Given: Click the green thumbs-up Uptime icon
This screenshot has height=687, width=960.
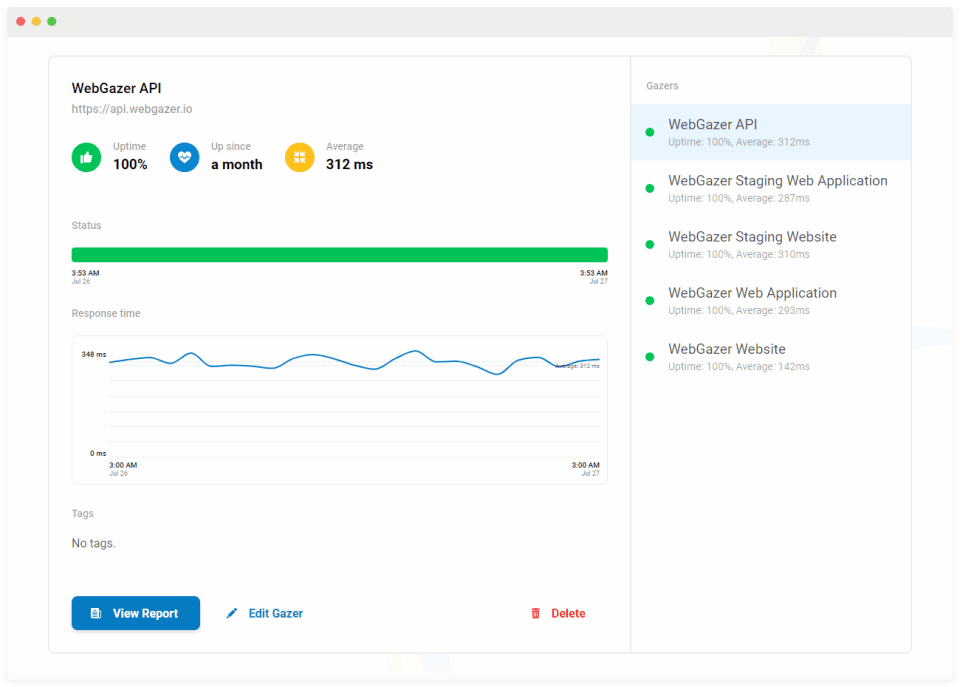Looking at the screenshot, I should [86, 157].
